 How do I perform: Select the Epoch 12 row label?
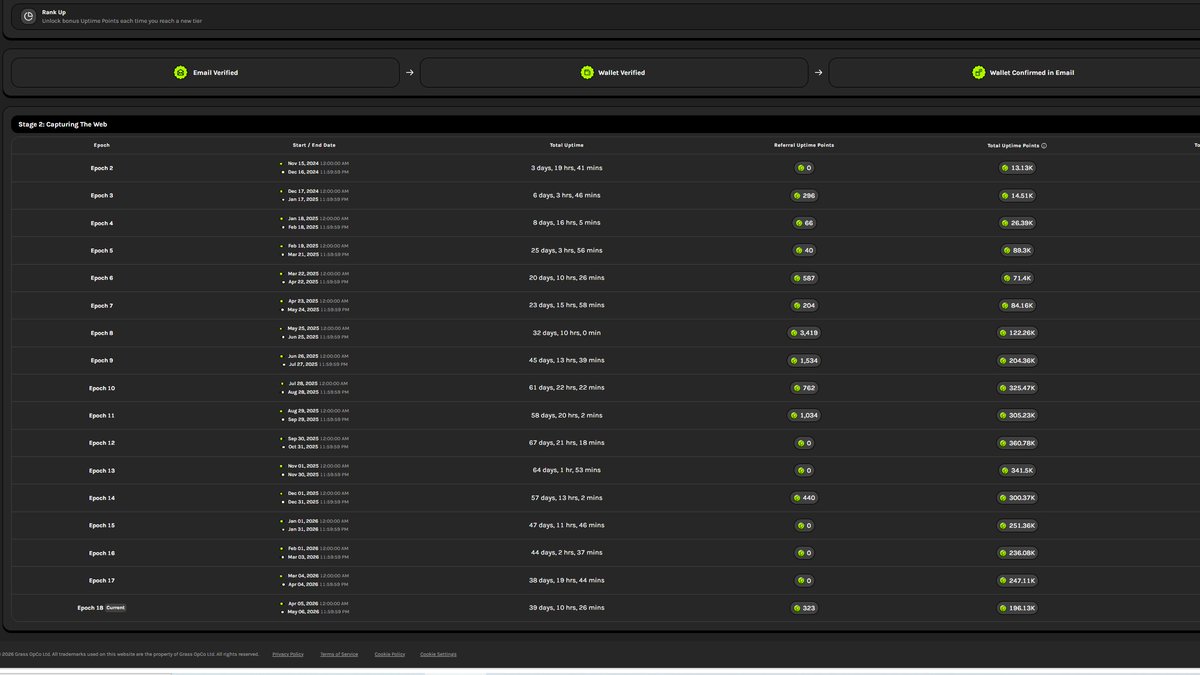pyautogui.click(x=102, y=443)
